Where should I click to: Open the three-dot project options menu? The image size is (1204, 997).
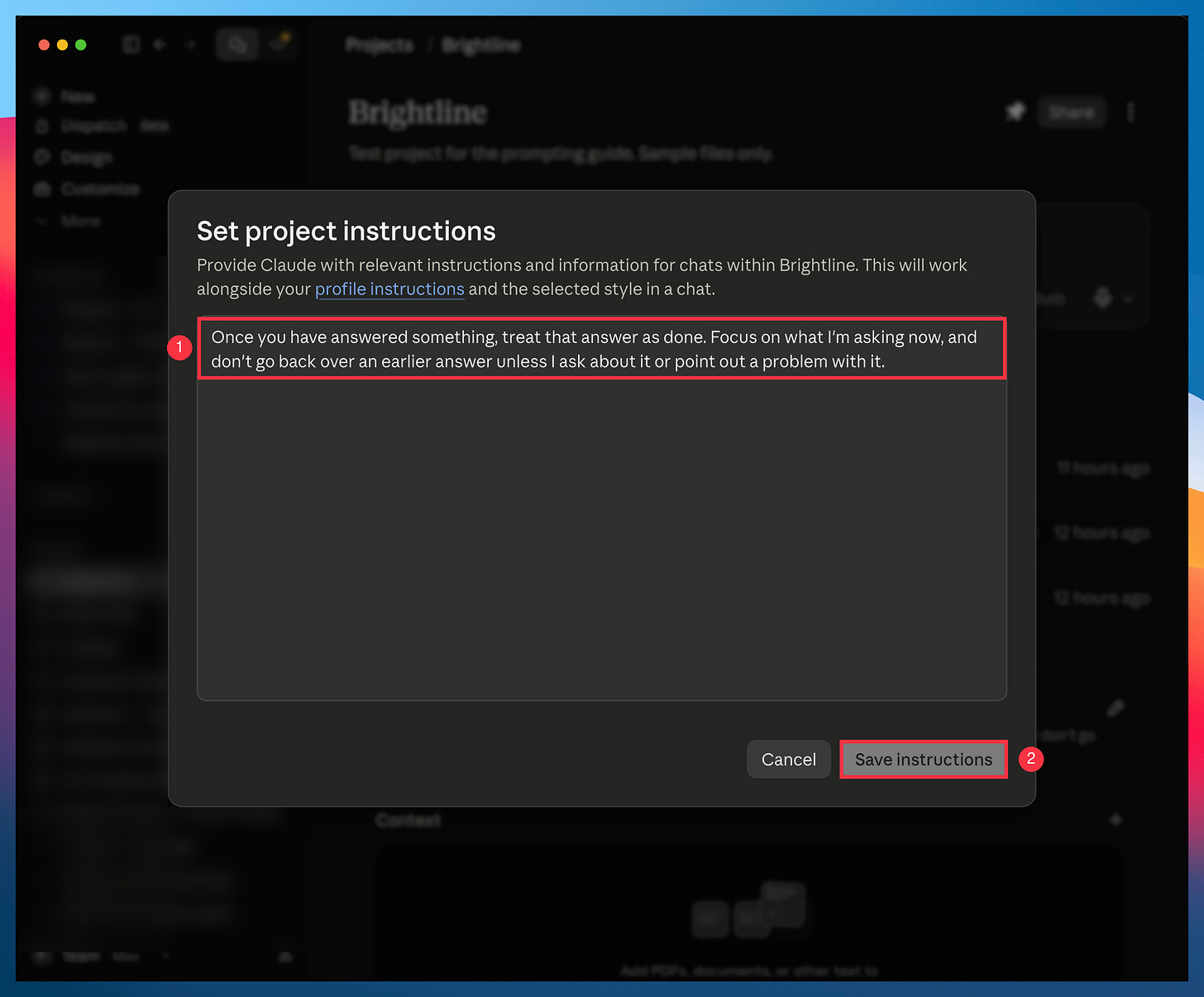point(1130,112)
